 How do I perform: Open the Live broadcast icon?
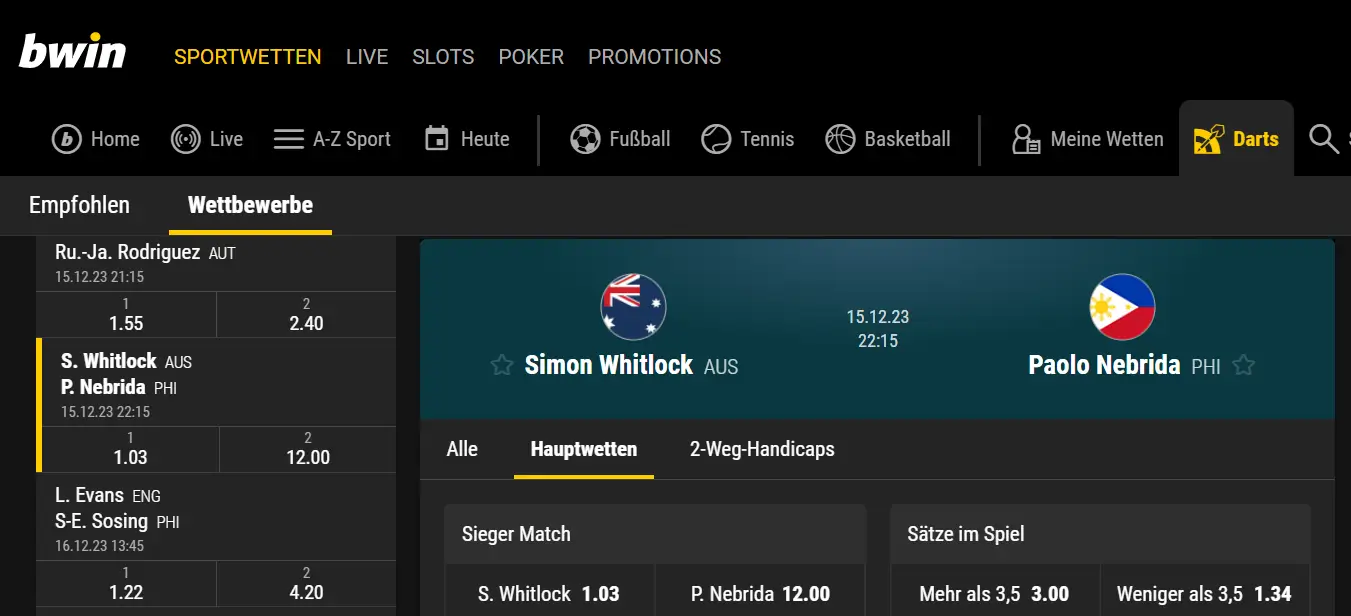185,139
